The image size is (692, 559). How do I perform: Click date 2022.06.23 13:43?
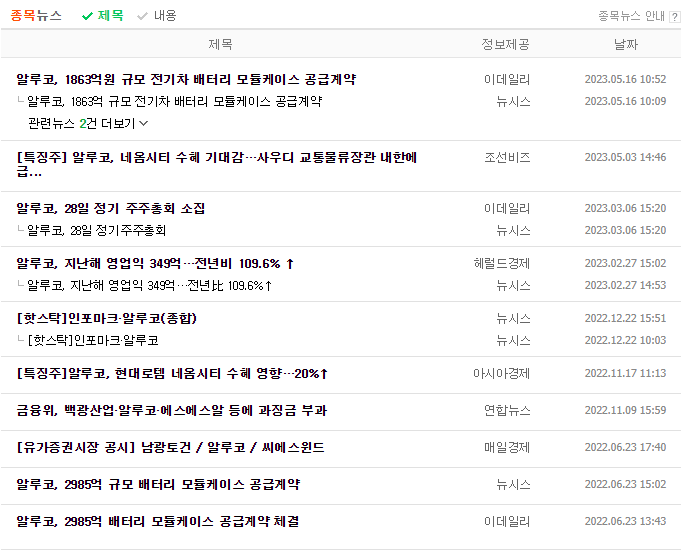625,521
